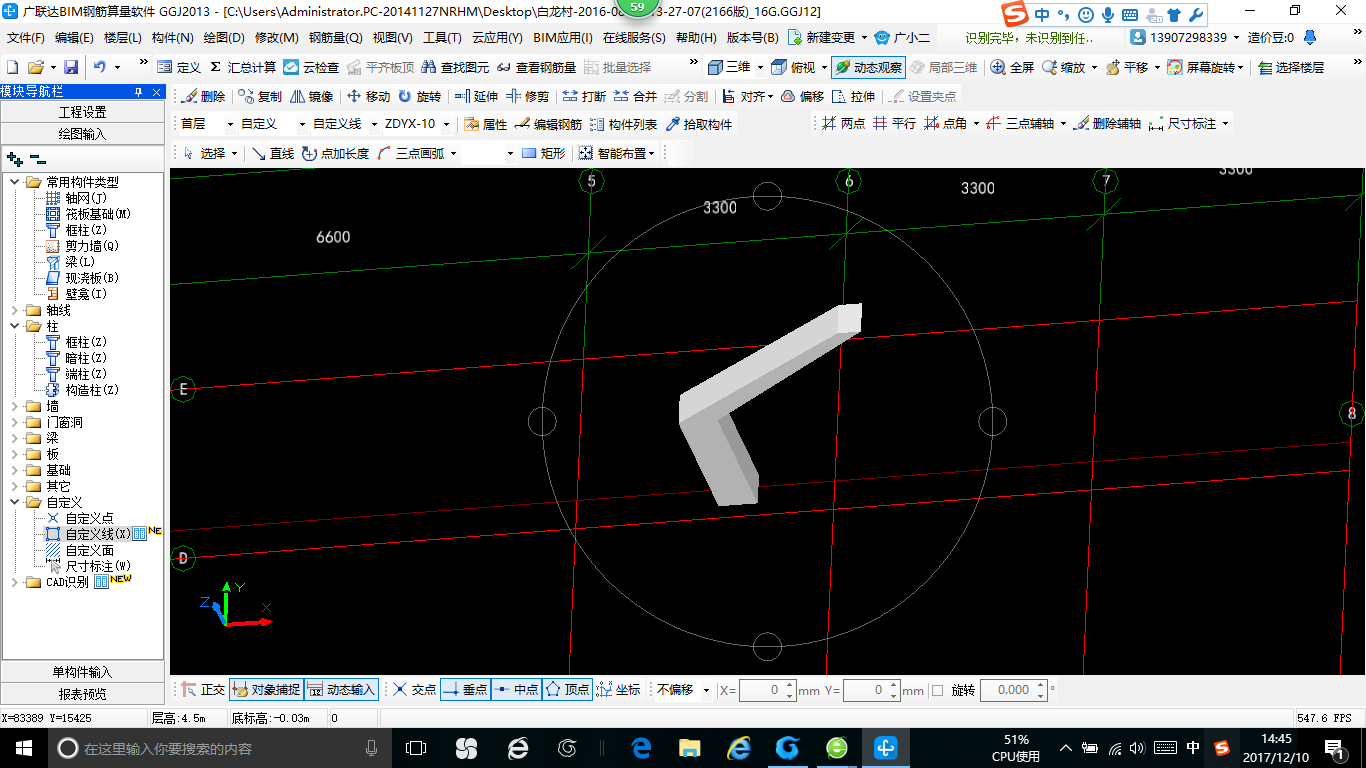
Task: Enable the 旋转 rotation checkbox
Action: [x=937, y=690]
